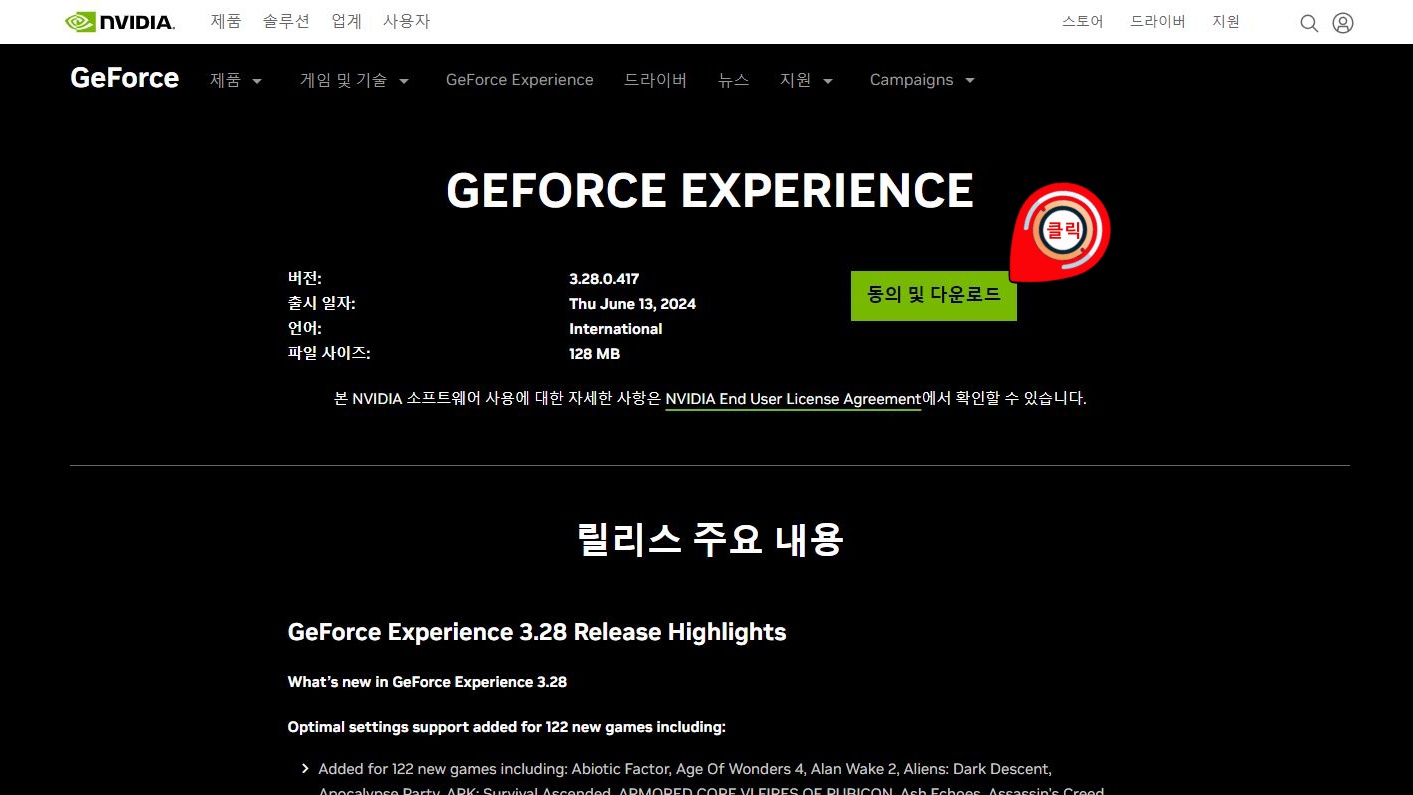Click the 버전: label
1413x795 pixels.
[x=305, y=278]
